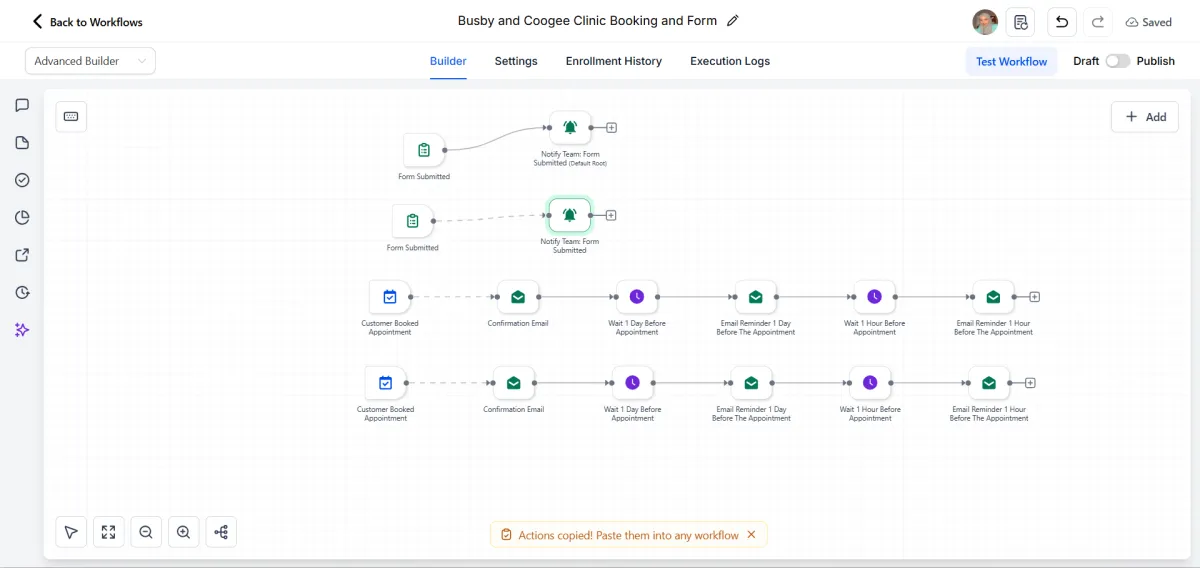1200x568 pixels.
Task: Open the AI sparkle sidebar icon
Action: pyautogui.click(x=22, y=330)
